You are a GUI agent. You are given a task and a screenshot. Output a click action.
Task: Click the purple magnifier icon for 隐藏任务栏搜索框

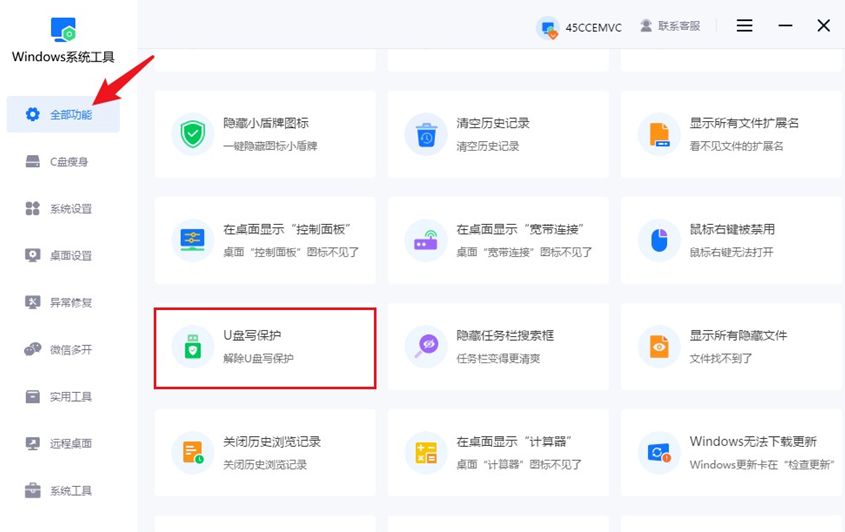(426, 346)
